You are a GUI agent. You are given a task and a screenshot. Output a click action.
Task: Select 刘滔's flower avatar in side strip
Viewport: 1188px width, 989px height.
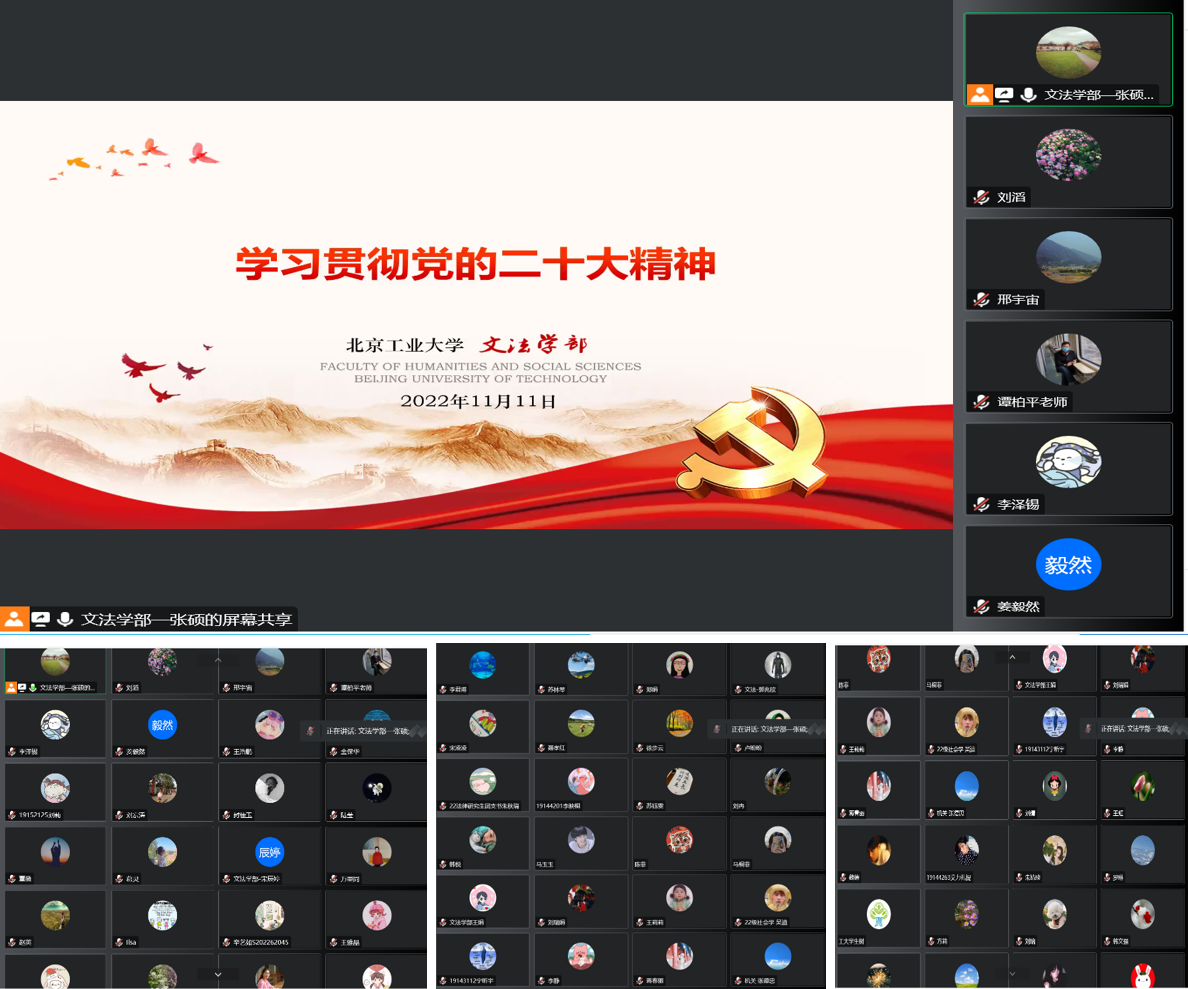1068,155
